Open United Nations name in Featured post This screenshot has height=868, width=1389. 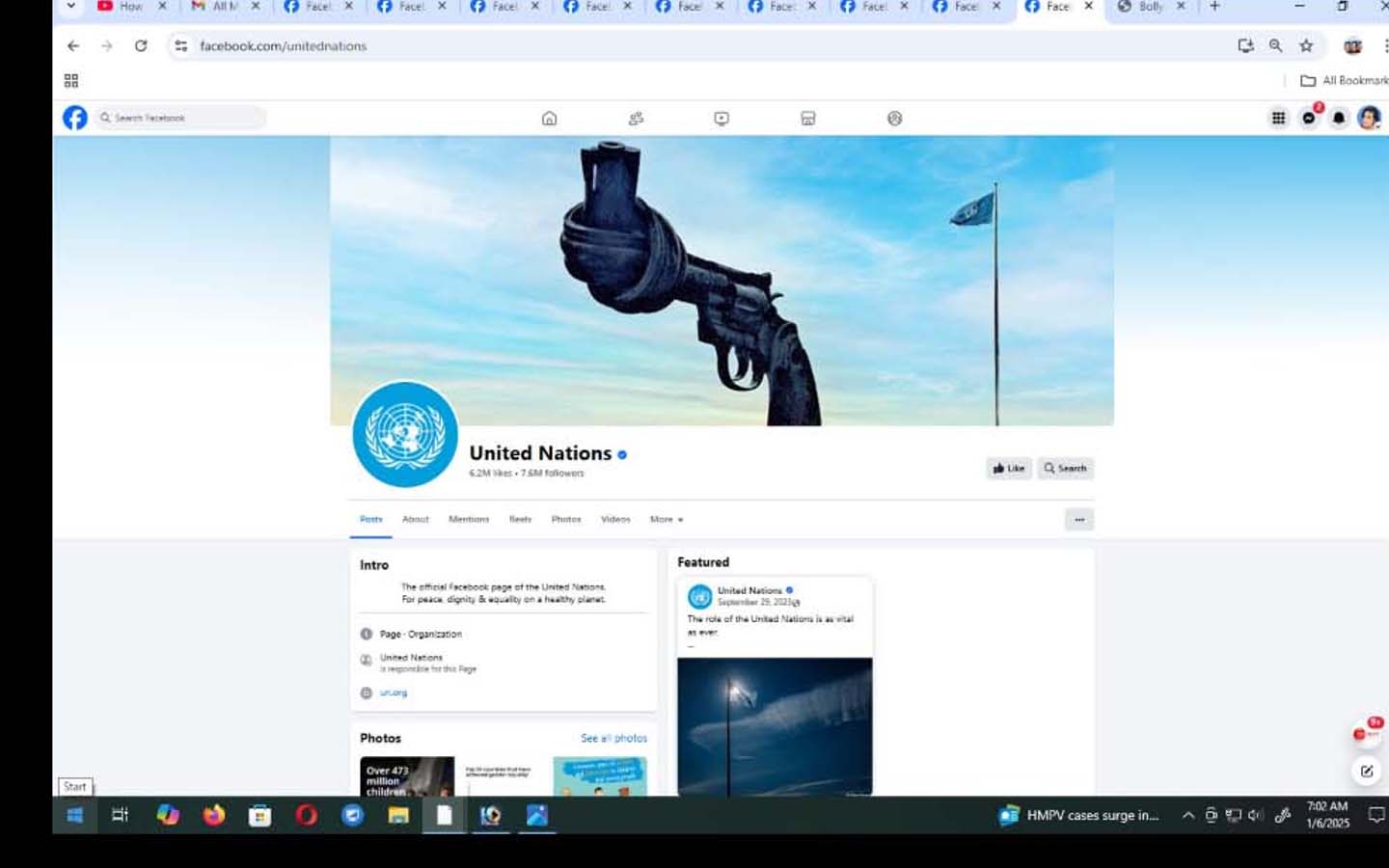(x=749, y=590)
